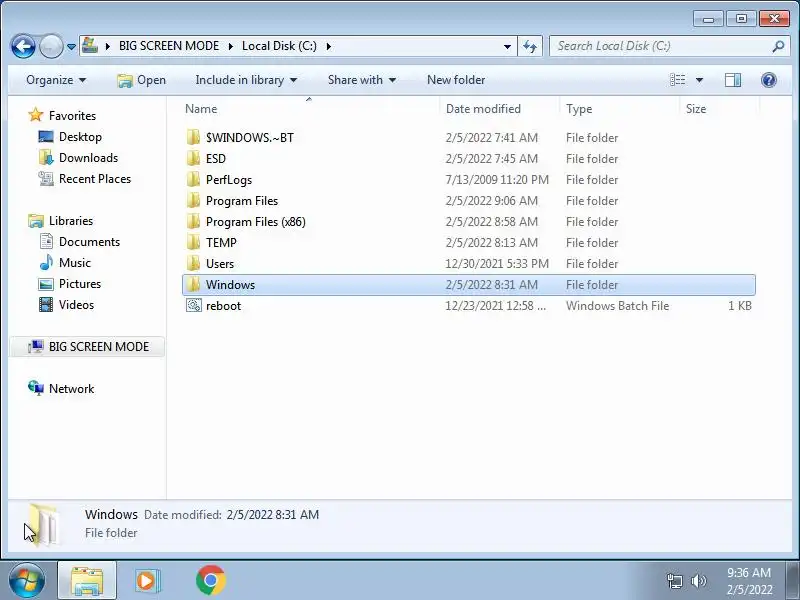Go back with the Back arrow button
The image size is (800, 600).
click(23, 47)
